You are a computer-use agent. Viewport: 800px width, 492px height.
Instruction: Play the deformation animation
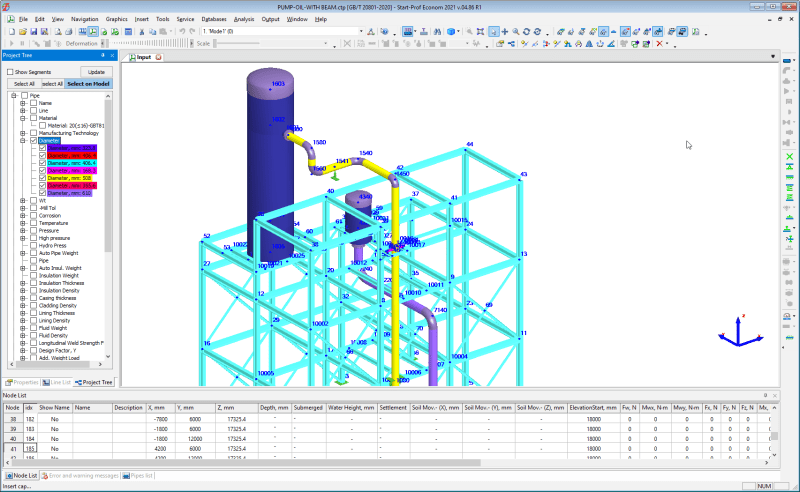click(12, 44)
